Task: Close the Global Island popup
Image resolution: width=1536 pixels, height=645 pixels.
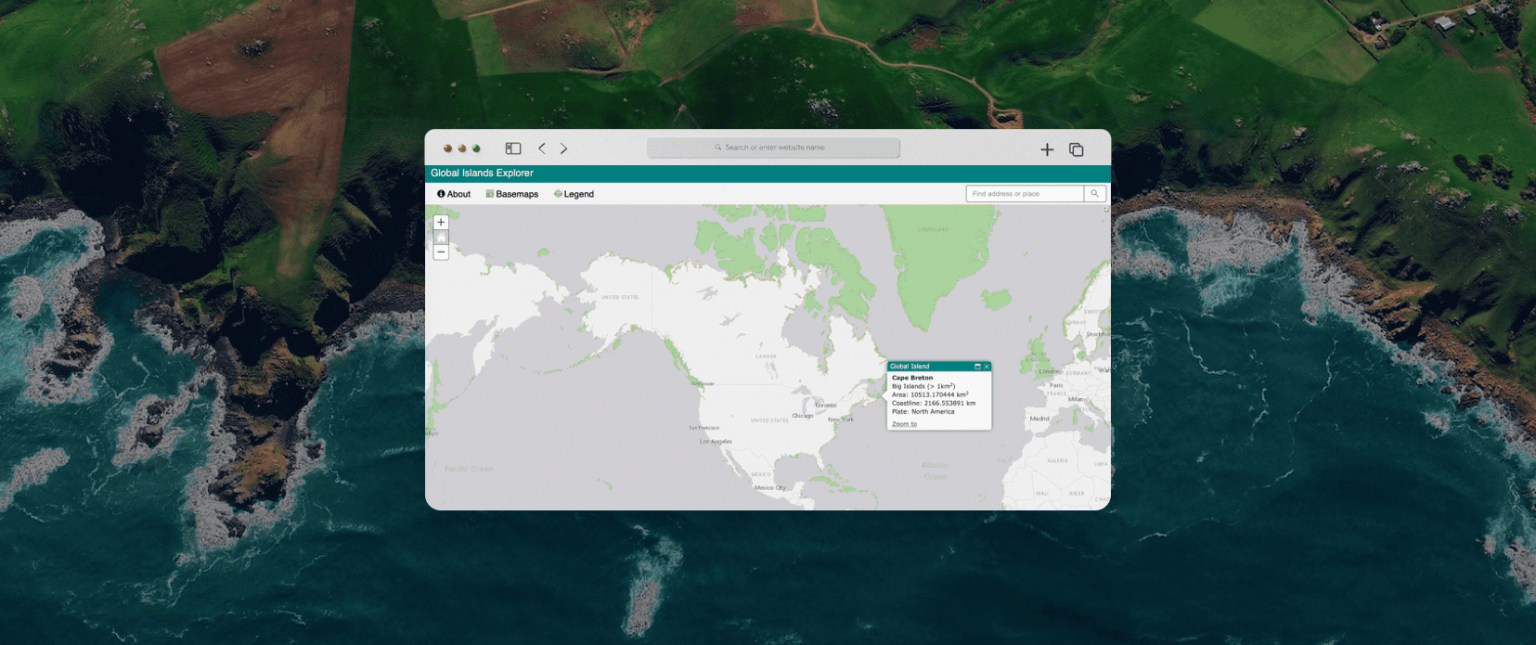Action: pos(987,366)
